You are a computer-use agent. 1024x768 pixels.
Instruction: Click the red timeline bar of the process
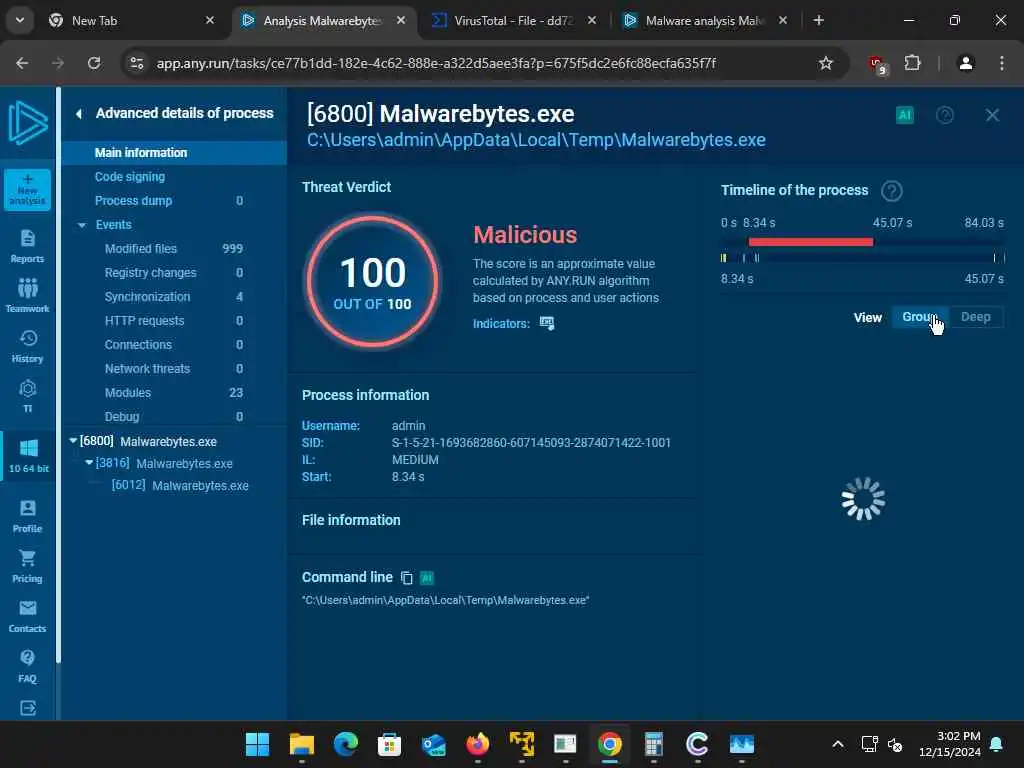[x=810, y=242]
